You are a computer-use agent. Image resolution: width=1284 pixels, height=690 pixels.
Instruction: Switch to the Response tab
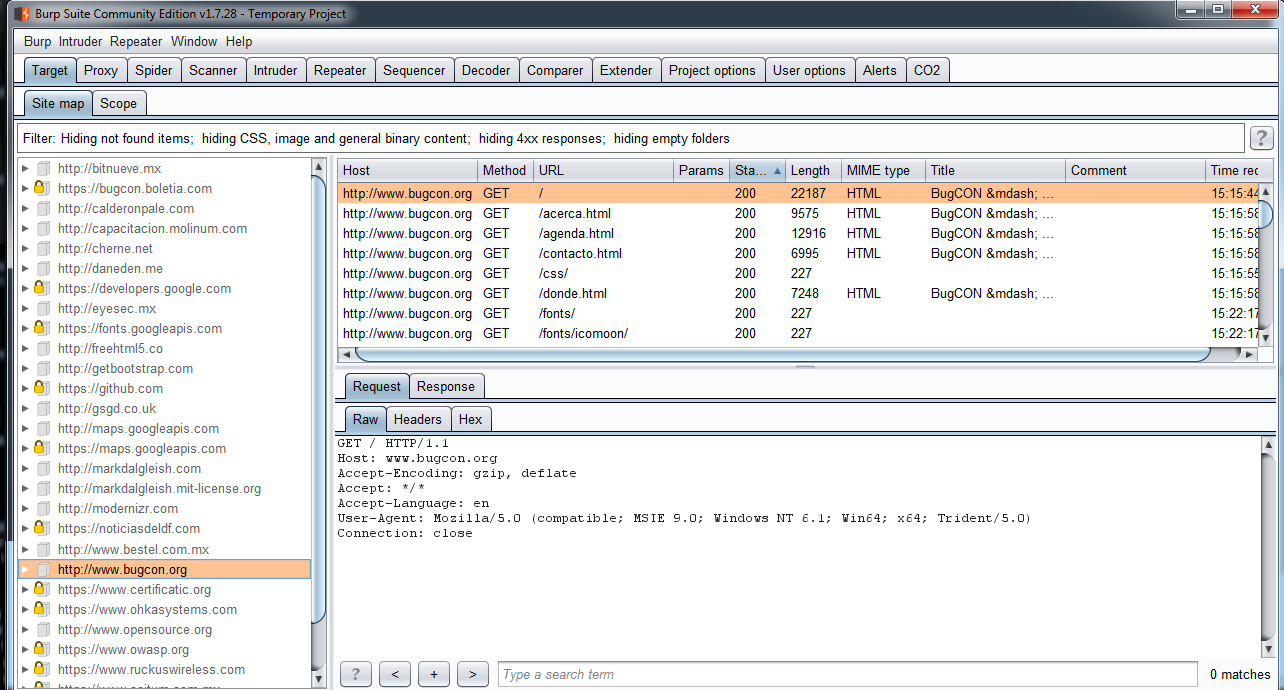(446, 386)
